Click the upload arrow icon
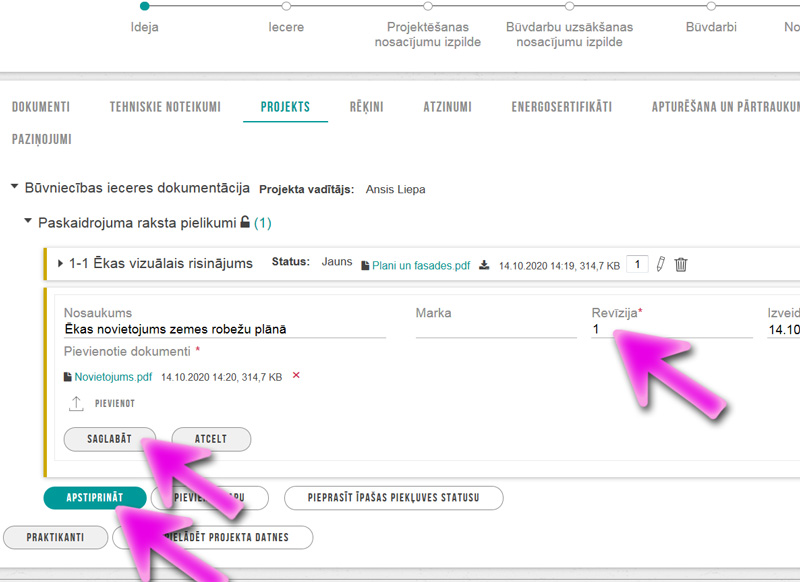This screenshot has width=800, height=582. tap(76, 403)
